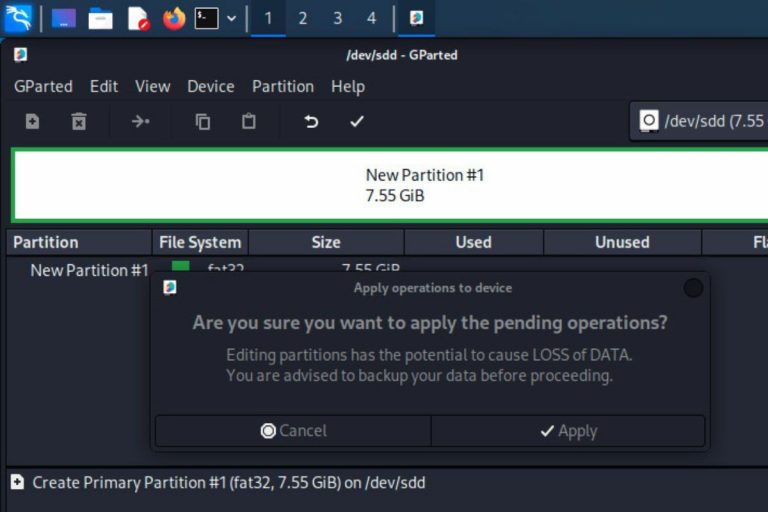This screenshot has height=512, width=768.
Task: Open the Edit menu
Action: click(104, 87)
